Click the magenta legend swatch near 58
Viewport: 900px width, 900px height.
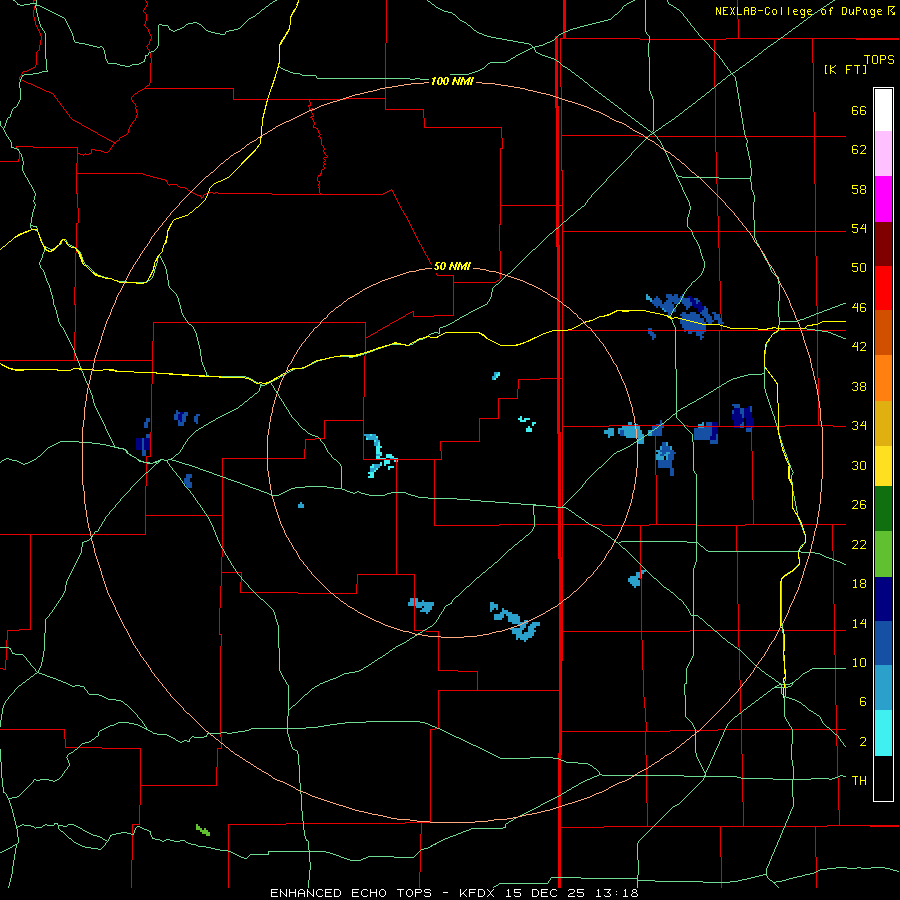pos(883,199)
